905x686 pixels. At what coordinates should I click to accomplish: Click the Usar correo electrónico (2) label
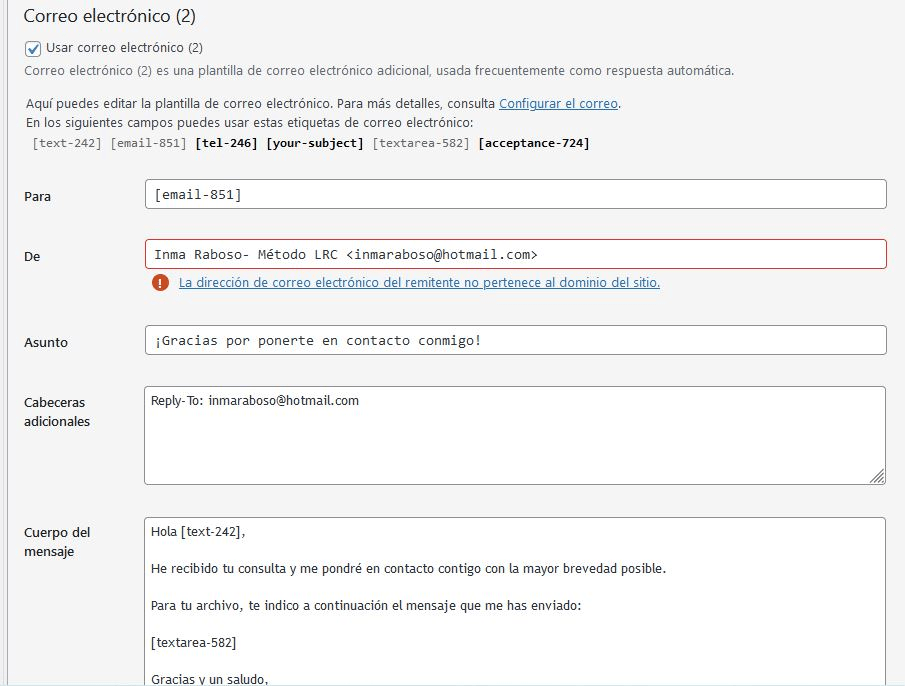[124, 48]
